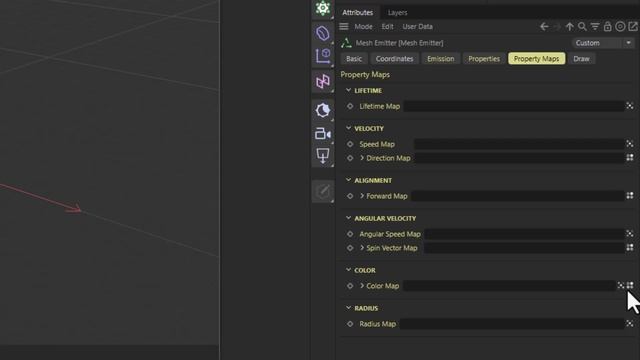Select the screen download icon in sidebar
Image resolution: width=640 pixels, height=360 pixels.
point(323,156)
